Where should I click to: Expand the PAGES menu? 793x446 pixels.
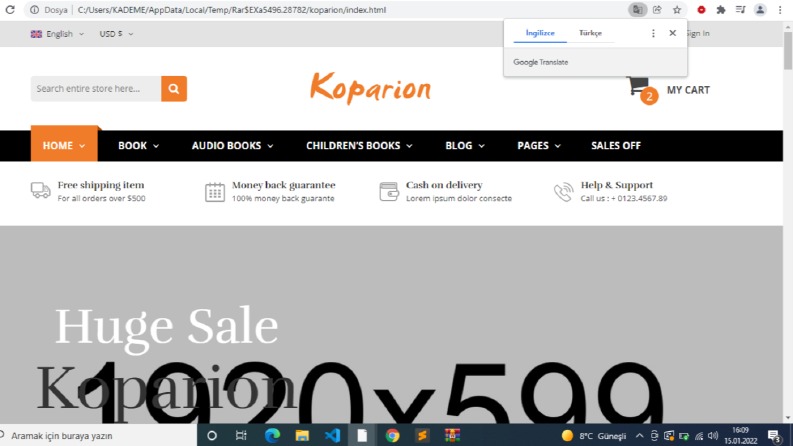(539, 146)
